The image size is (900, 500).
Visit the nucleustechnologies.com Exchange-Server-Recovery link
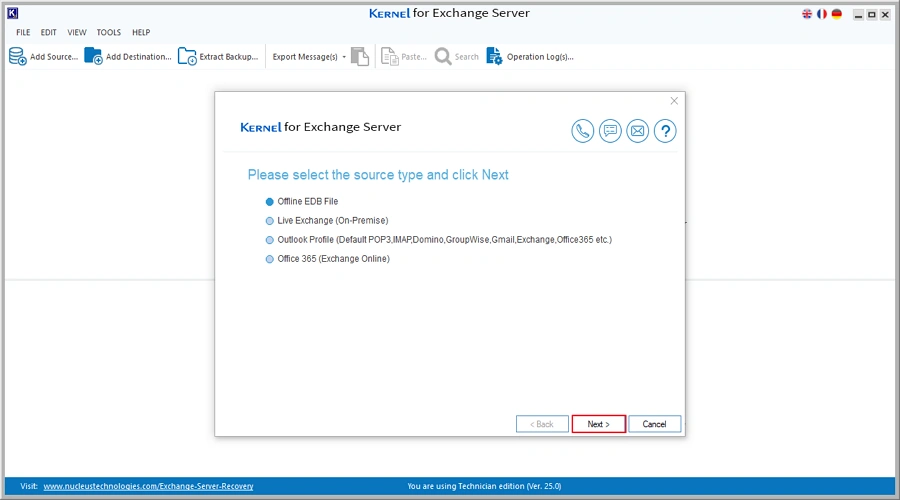[148, 486]
